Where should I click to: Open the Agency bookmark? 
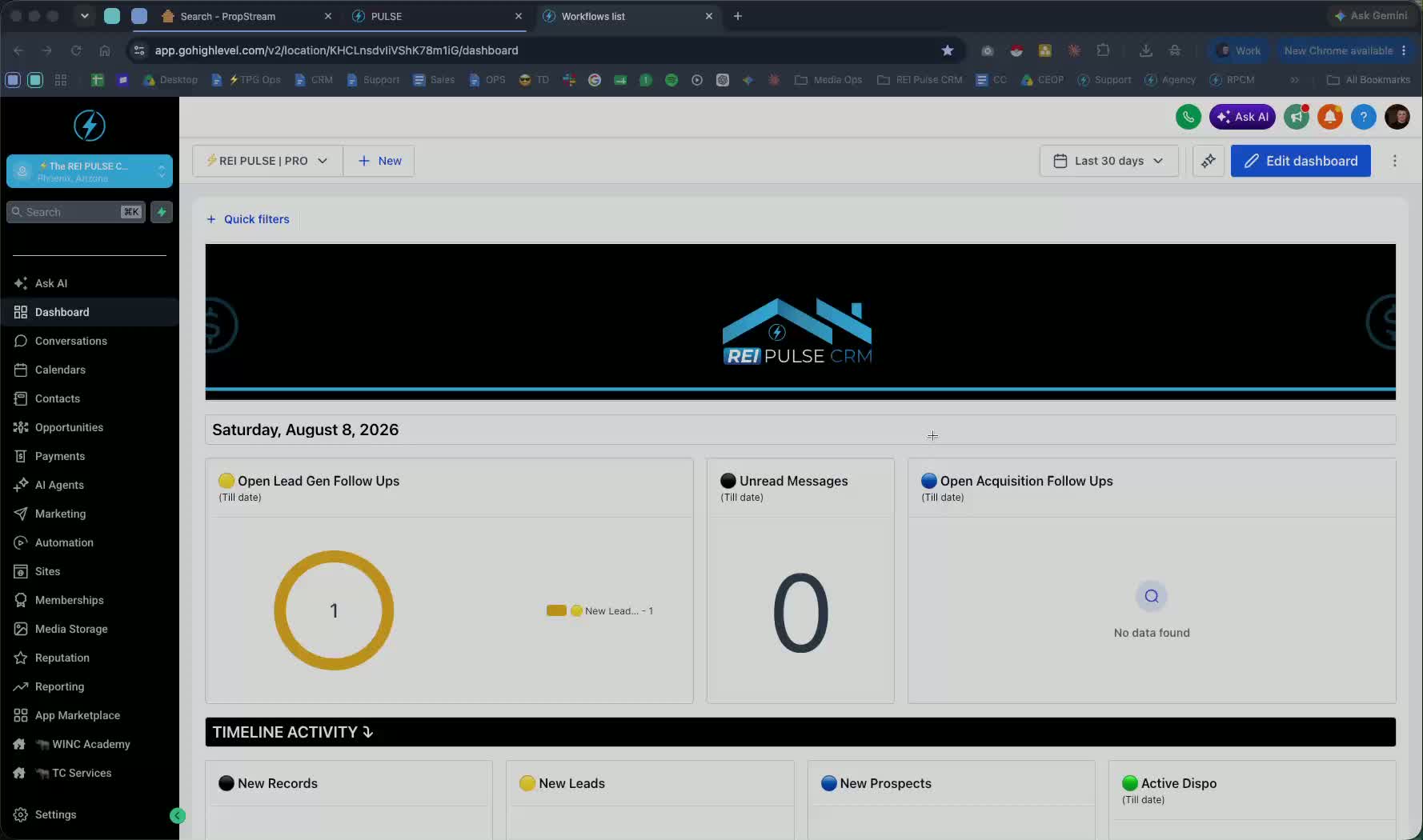(x=1170, y=80)
